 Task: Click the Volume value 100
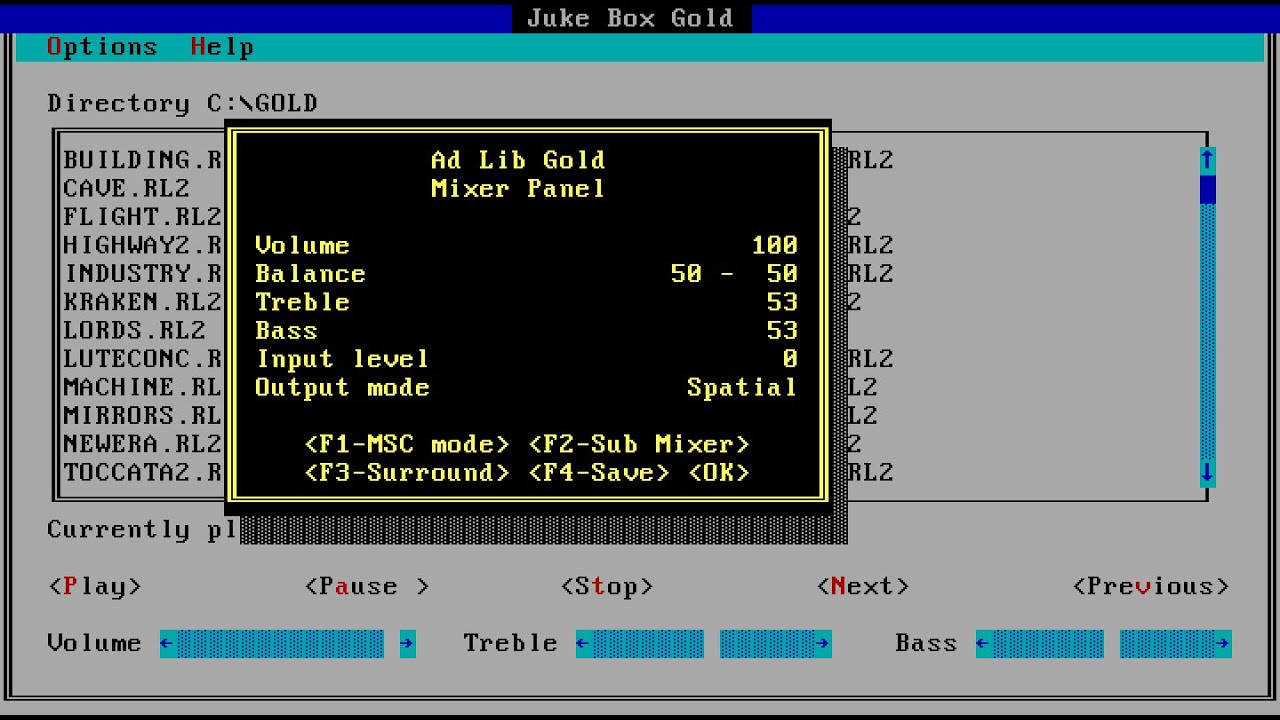click(x=775, y=245)
